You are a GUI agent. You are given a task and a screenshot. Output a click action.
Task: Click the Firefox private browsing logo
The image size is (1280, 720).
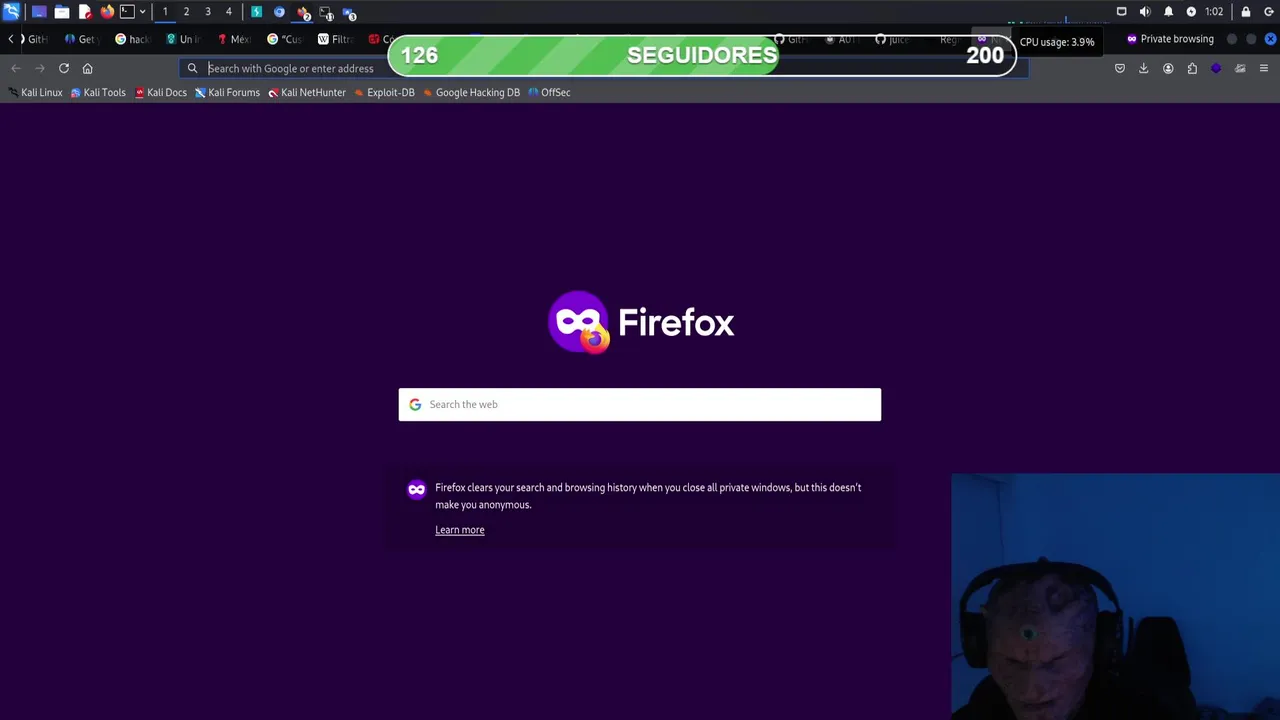(641, 322)
